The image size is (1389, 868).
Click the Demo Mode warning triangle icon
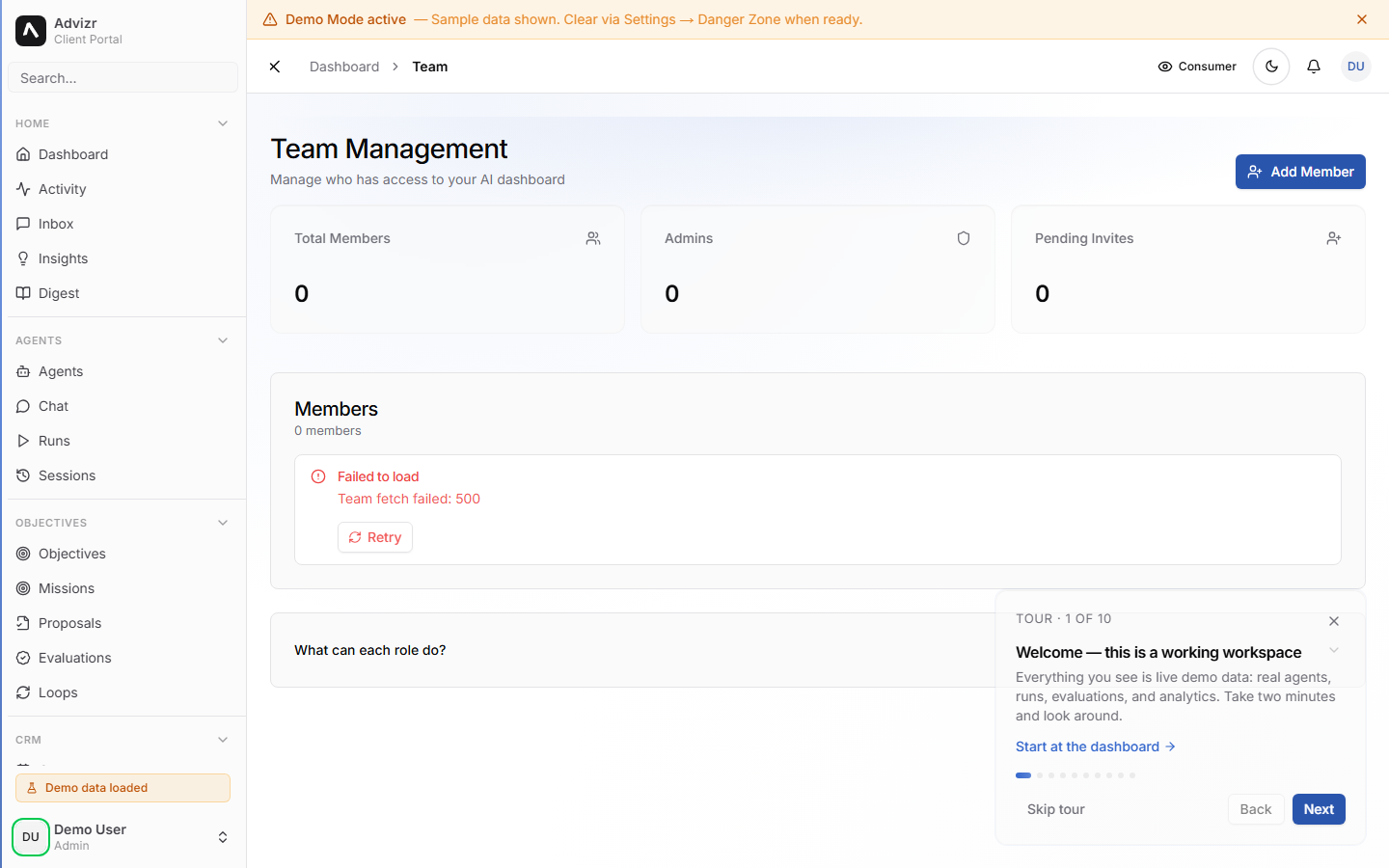(270, 19)
